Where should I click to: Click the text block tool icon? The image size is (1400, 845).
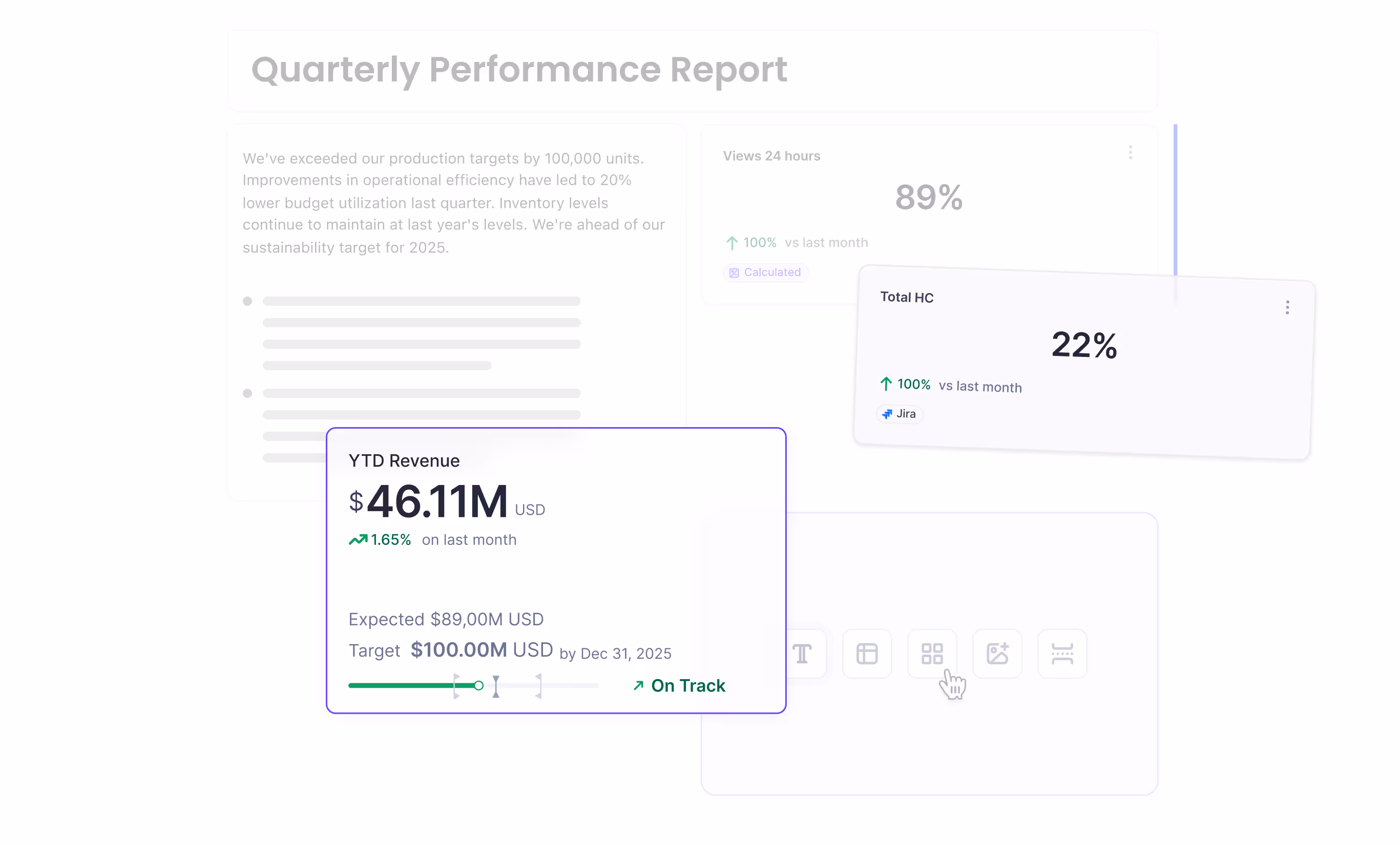802,653
